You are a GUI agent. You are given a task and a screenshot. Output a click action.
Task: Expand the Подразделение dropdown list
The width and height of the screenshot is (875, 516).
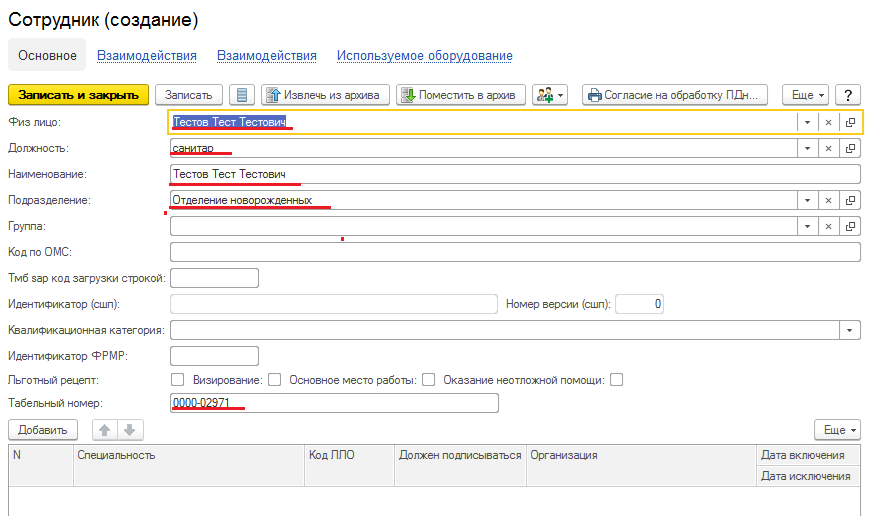(x=806, y=200)
